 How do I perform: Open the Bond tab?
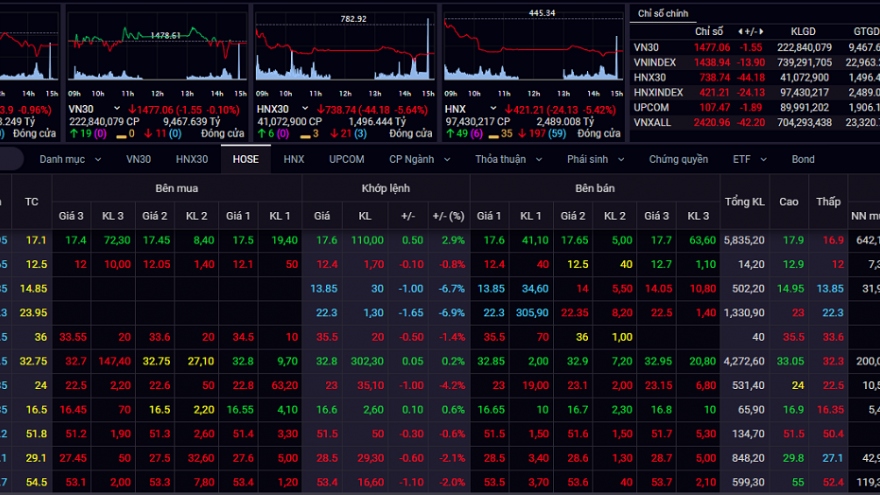pyautogui.click(x=803, y=159)
